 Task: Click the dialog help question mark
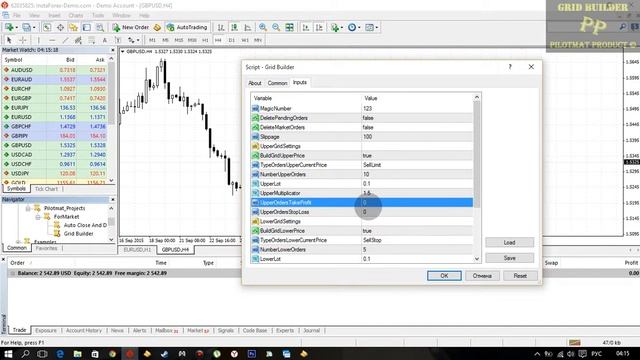(510, 67)
